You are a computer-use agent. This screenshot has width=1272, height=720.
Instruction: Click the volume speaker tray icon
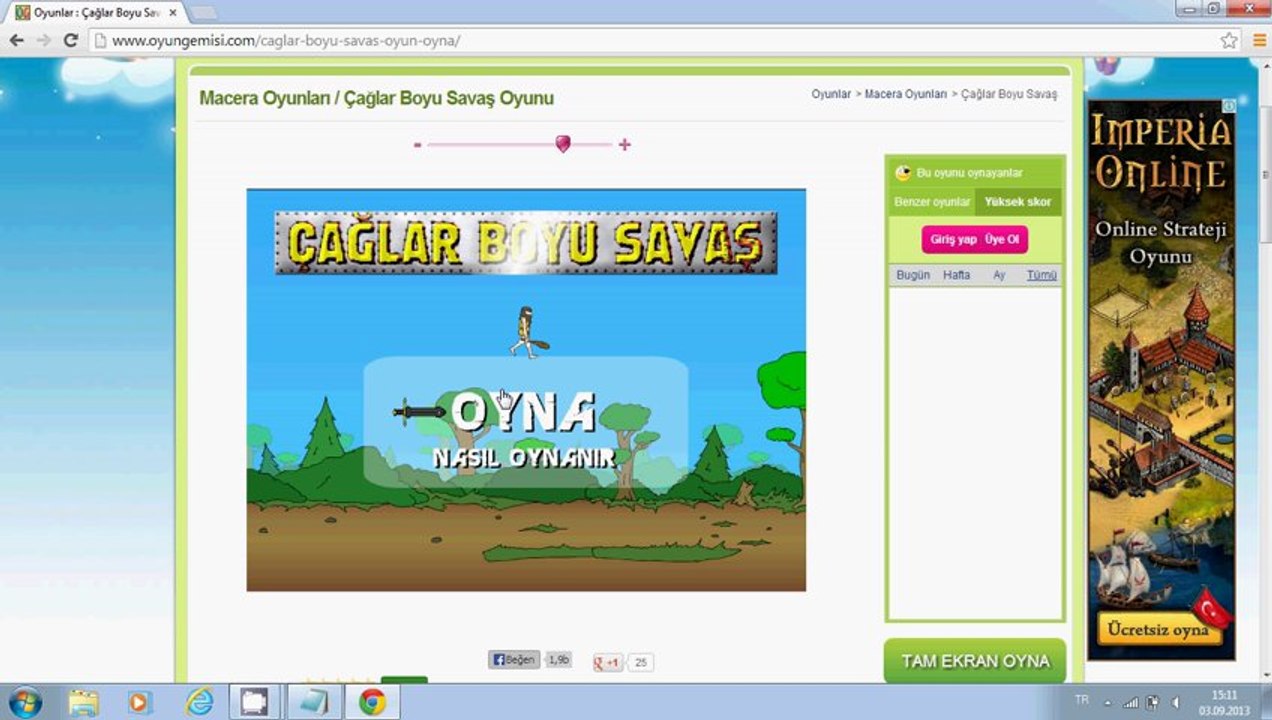point(1175,702)
